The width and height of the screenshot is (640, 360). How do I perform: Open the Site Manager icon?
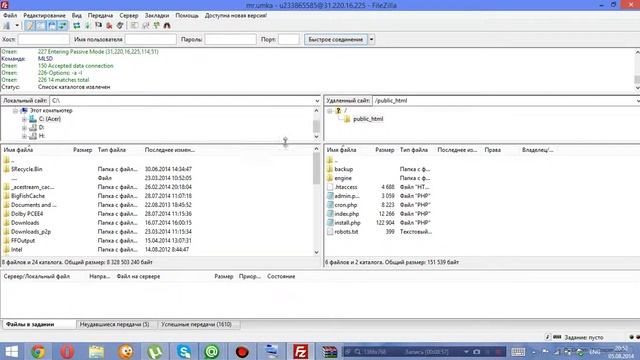(x=7, y=26)
